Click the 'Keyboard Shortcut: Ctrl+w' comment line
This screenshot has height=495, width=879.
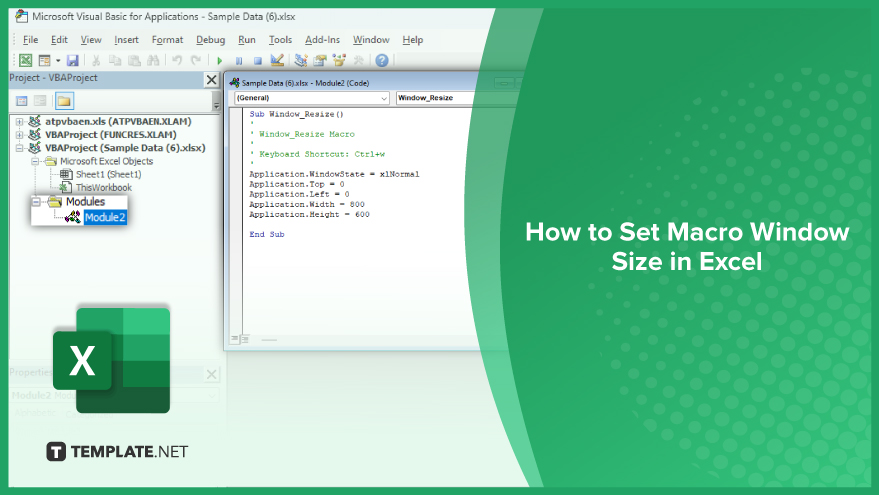[x=317, y=154]
